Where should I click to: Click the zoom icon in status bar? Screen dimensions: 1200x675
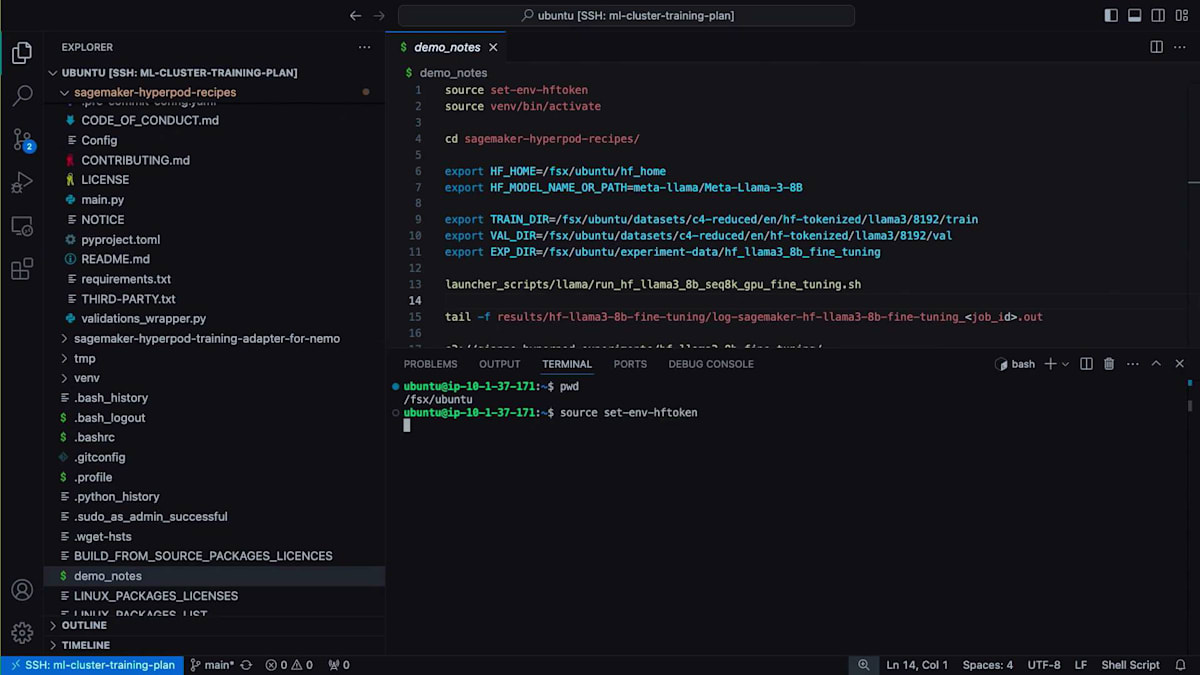coord(864,665)
